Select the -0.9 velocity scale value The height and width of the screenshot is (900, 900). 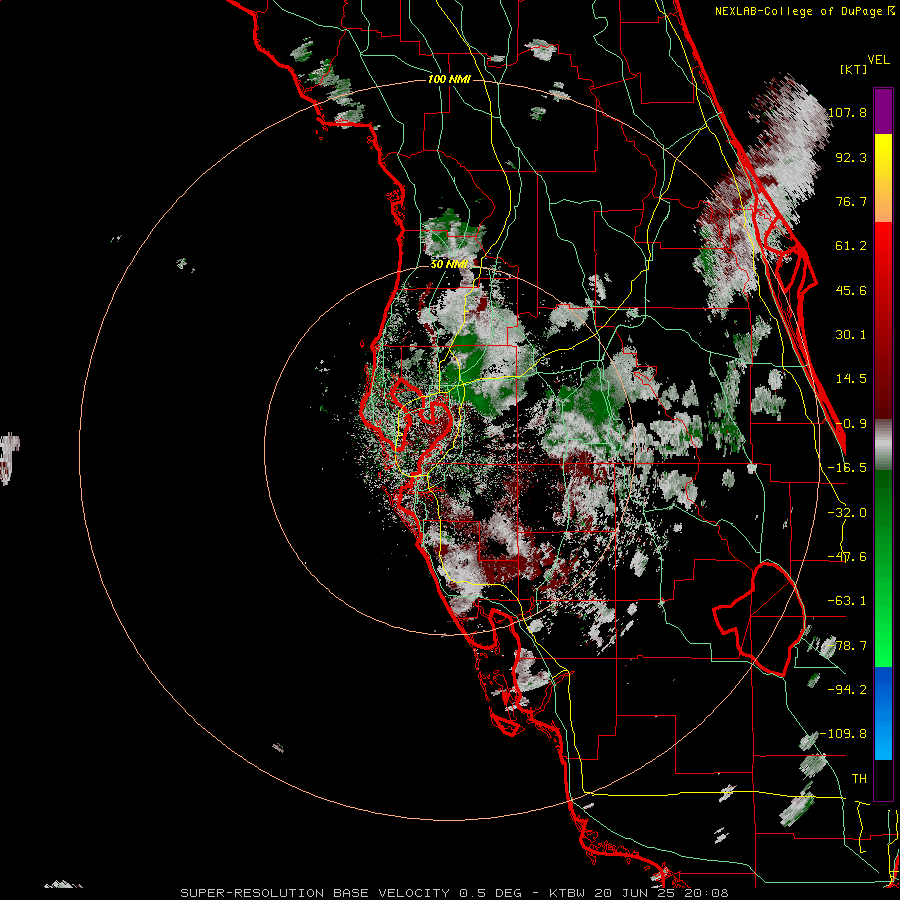pos(851,424)
